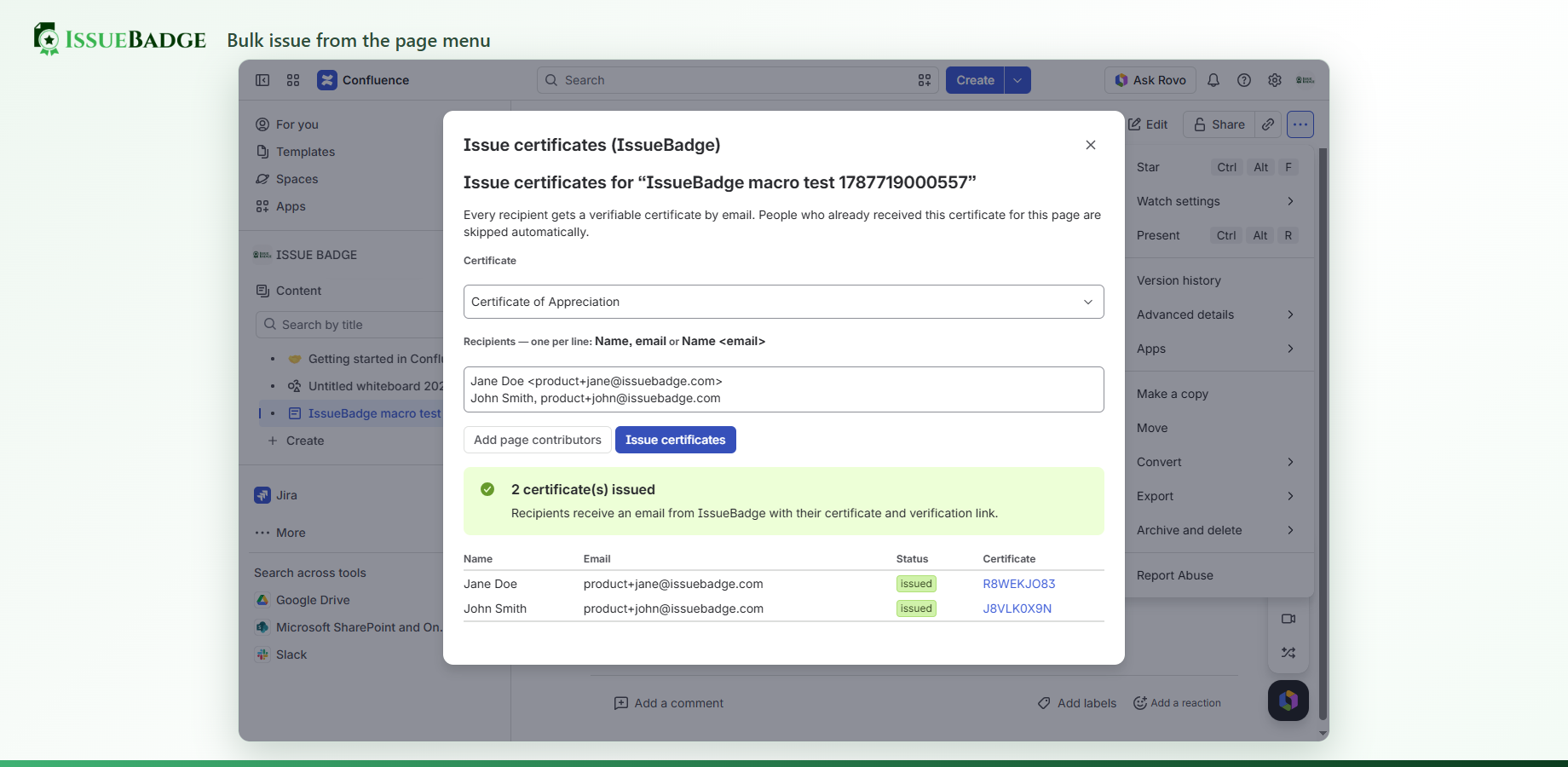Open the Create button dropdown arrow
The height and width of the screenshot is (767, 1568).
click(x=1017, y=80)
